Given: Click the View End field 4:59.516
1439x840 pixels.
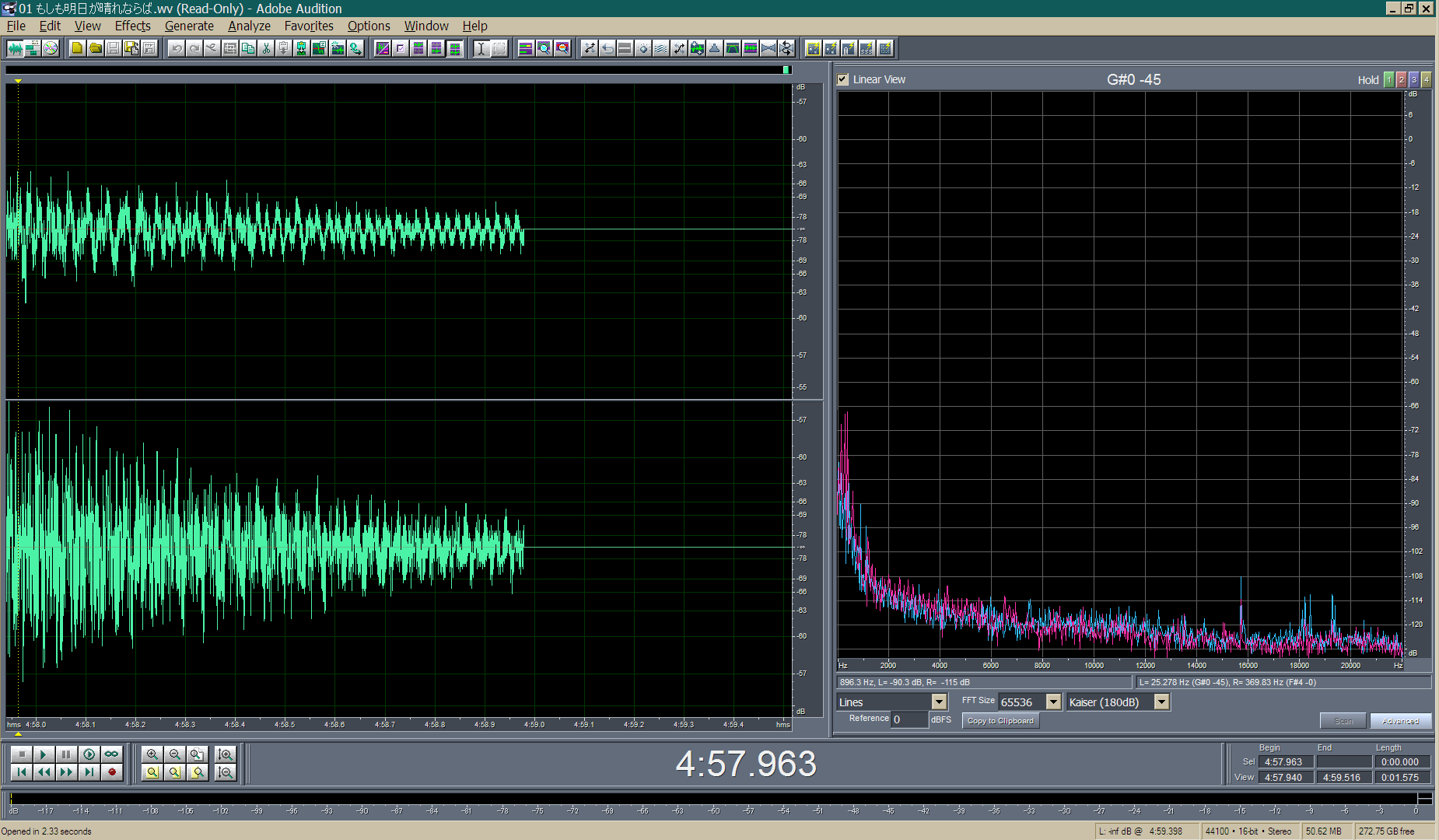Looking at the screenshot, I should tap(1343, 777).
